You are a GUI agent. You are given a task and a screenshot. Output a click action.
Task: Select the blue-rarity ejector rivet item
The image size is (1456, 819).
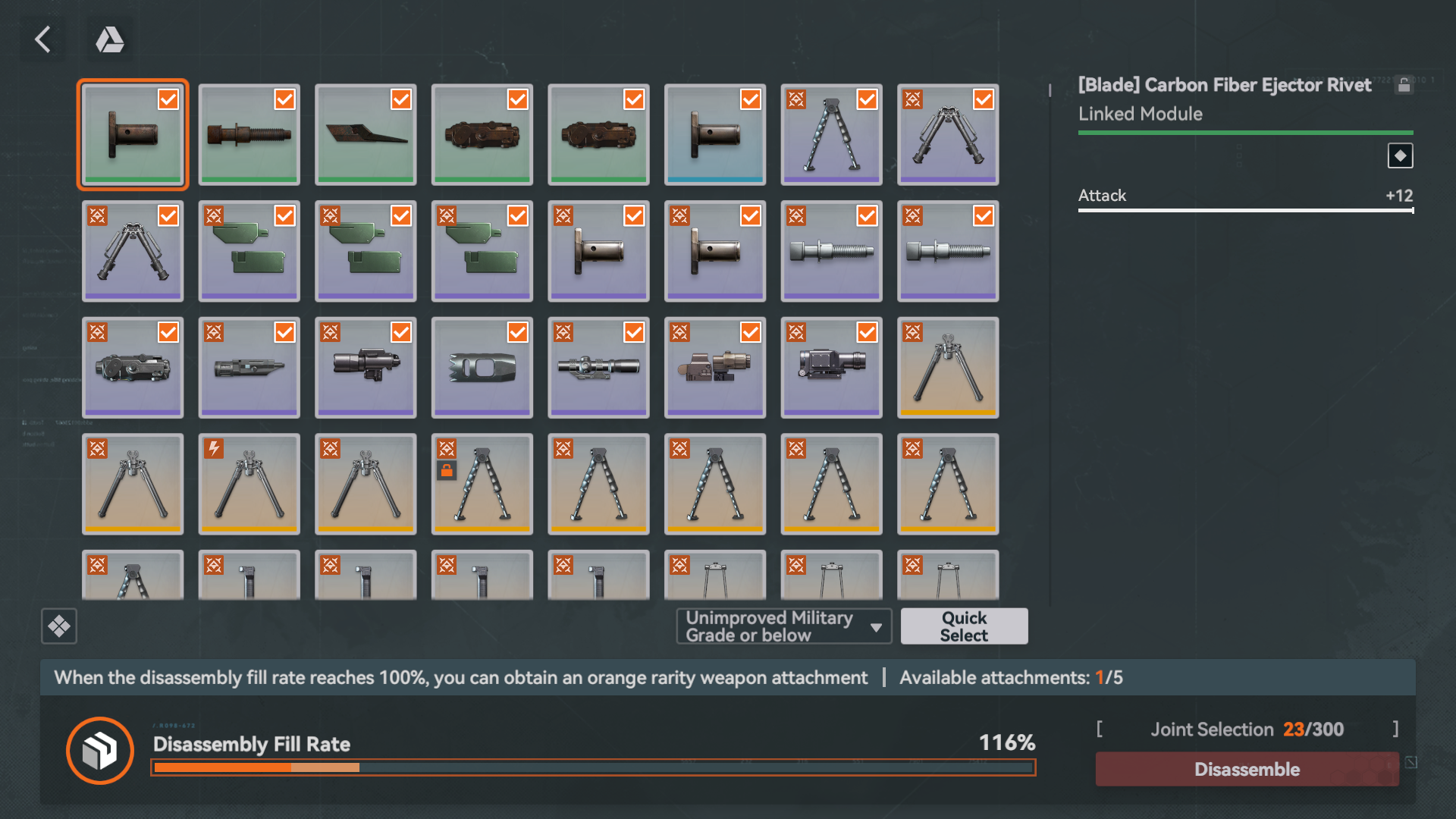715,135
